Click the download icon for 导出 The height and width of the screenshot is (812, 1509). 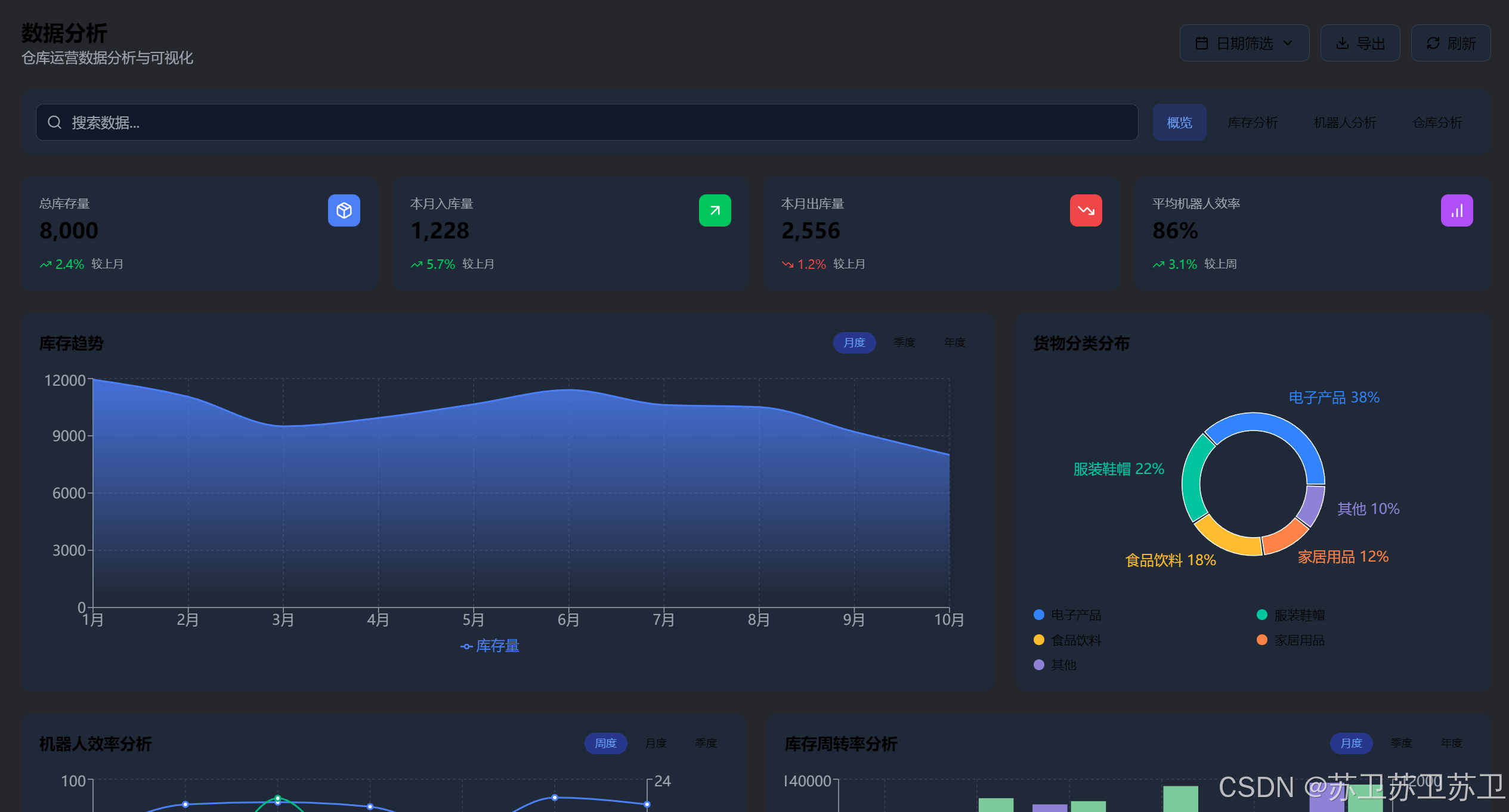tap(1342, 44)
